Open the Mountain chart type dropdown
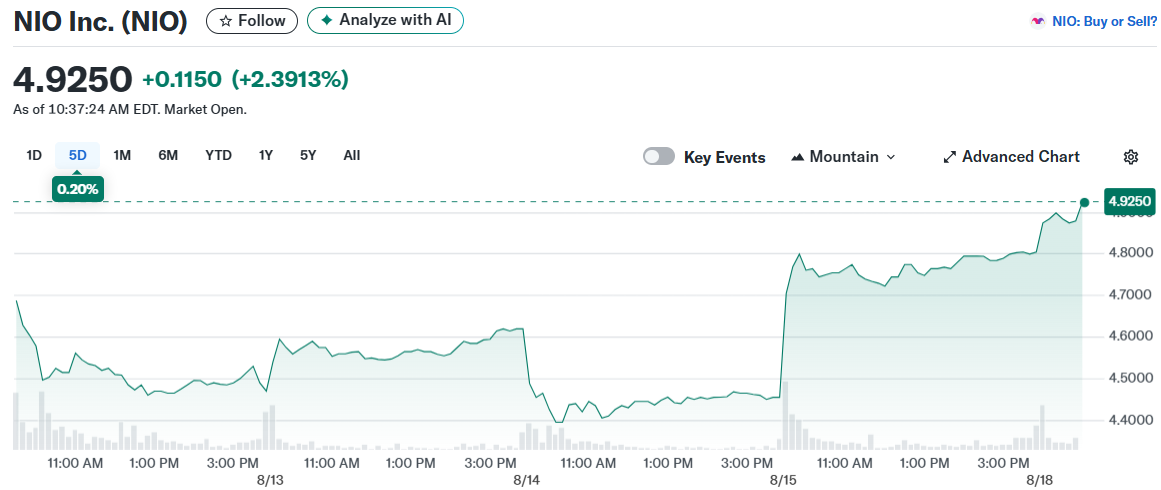The height and width of the screenshot is (490, 1161). coord(843,157)
